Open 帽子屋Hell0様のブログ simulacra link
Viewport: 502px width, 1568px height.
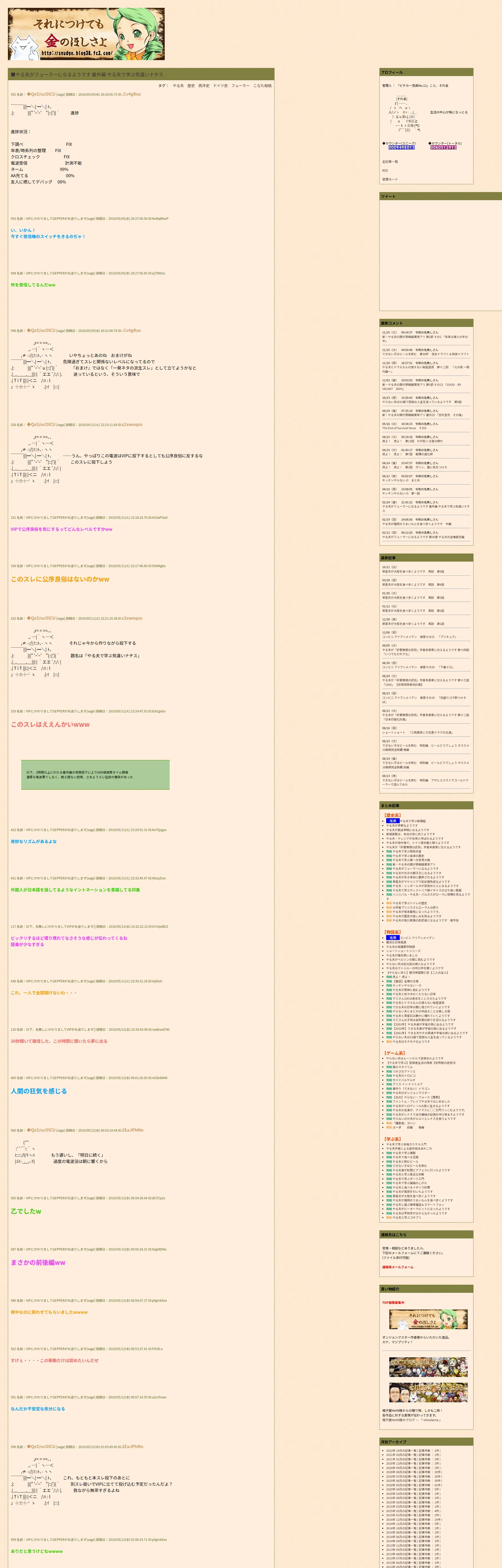point(411,1420)
